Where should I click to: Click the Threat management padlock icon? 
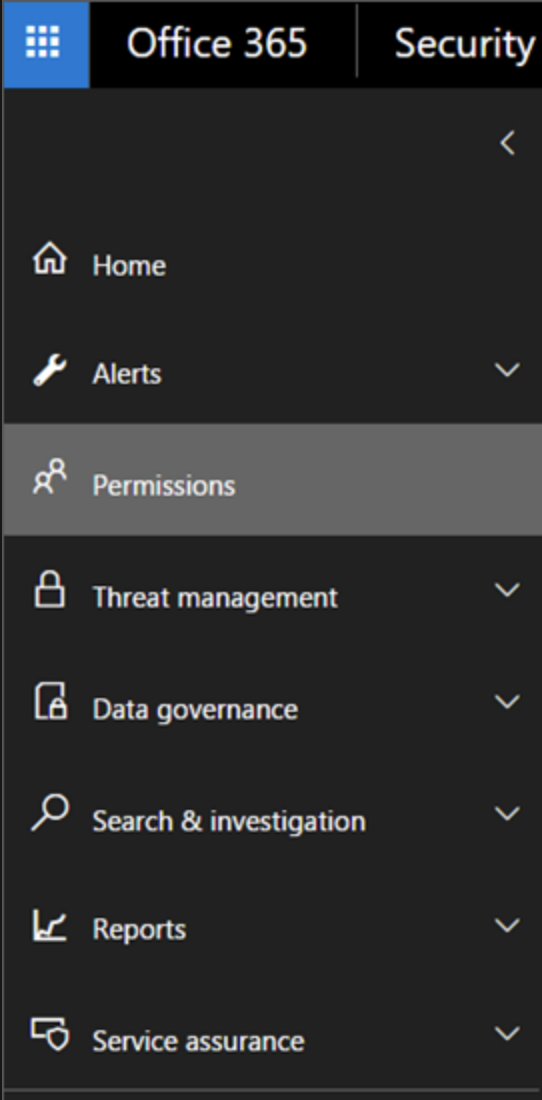click(x=50, y=588)
